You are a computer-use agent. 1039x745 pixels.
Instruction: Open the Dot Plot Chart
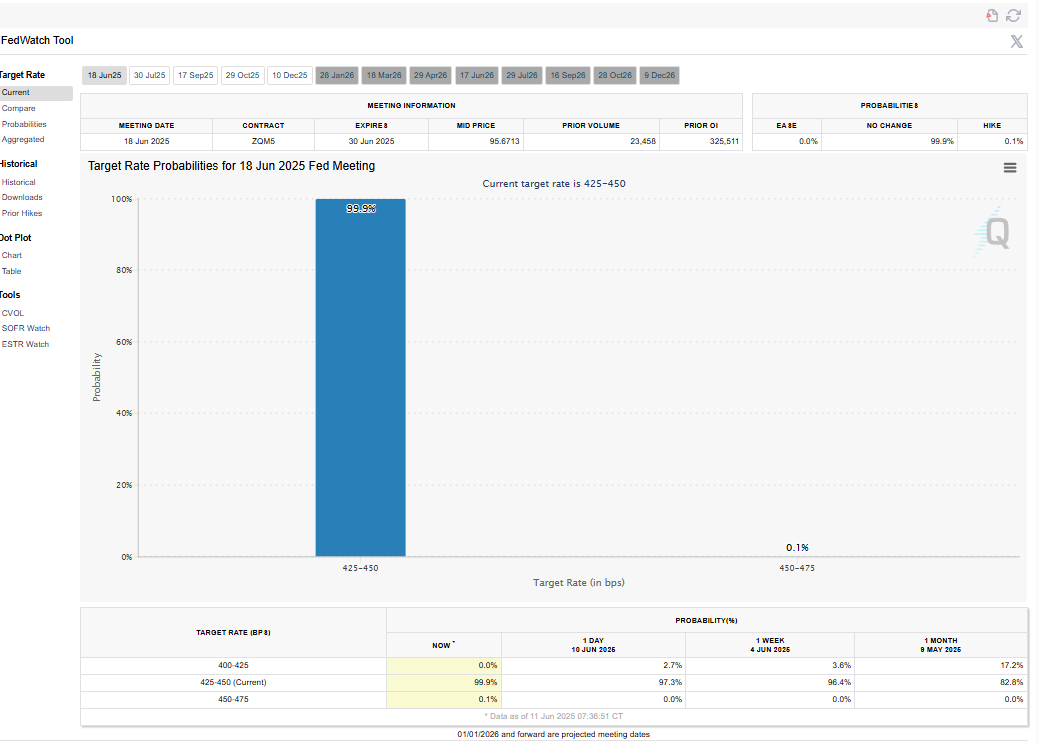(x=12, y=255)
